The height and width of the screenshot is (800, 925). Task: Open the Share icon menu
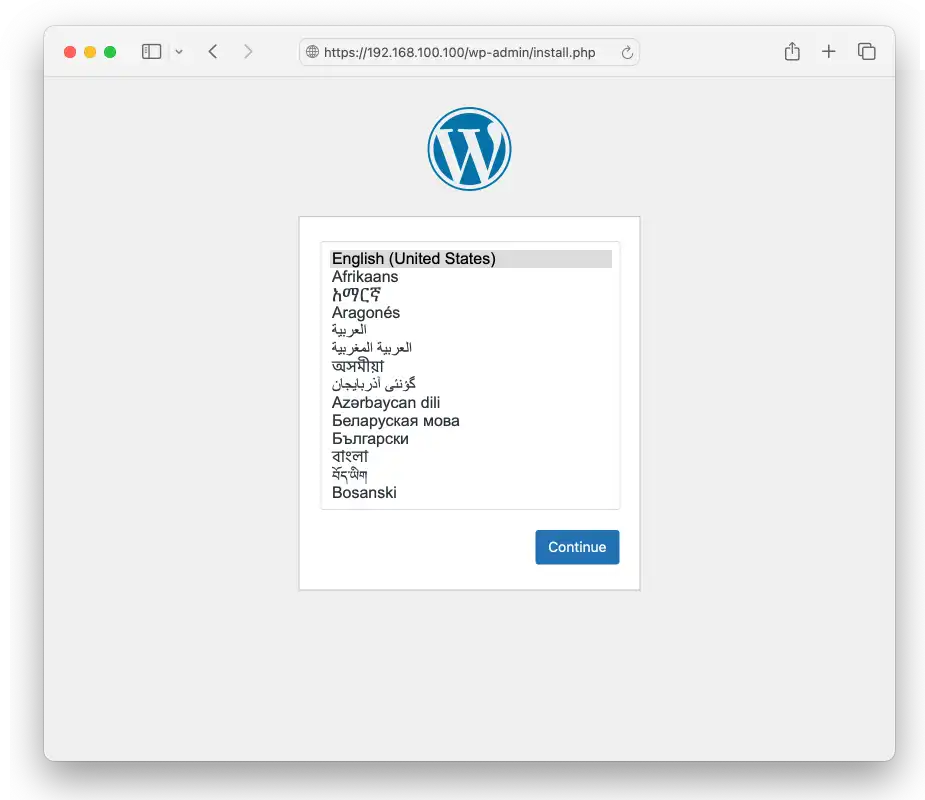click(x=792, y=51)
